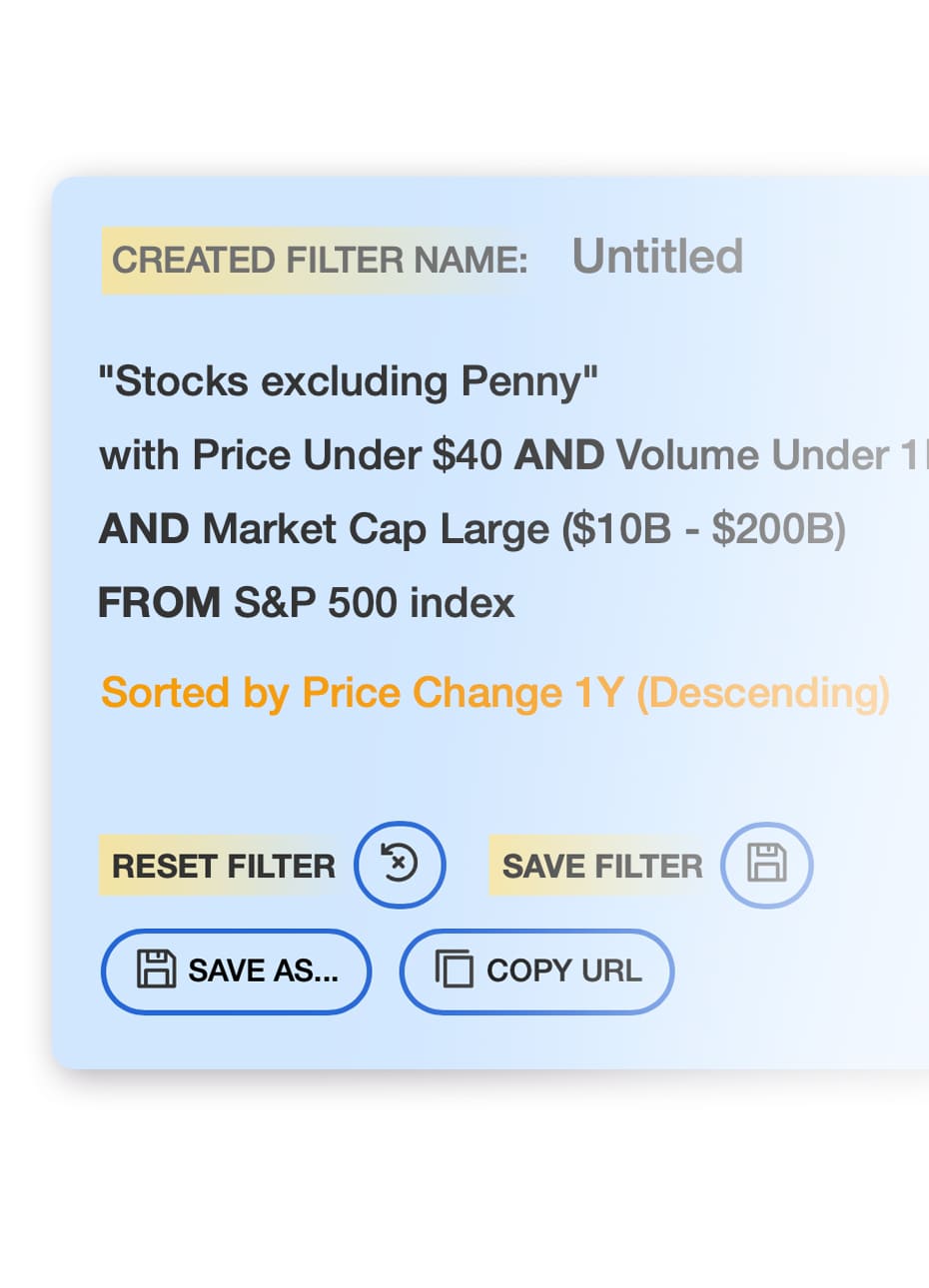The height and width of the screenshot is (1288, 929).
Task: Click the Sorted by Price Change 1Y text
Action: tap(362, 693)
